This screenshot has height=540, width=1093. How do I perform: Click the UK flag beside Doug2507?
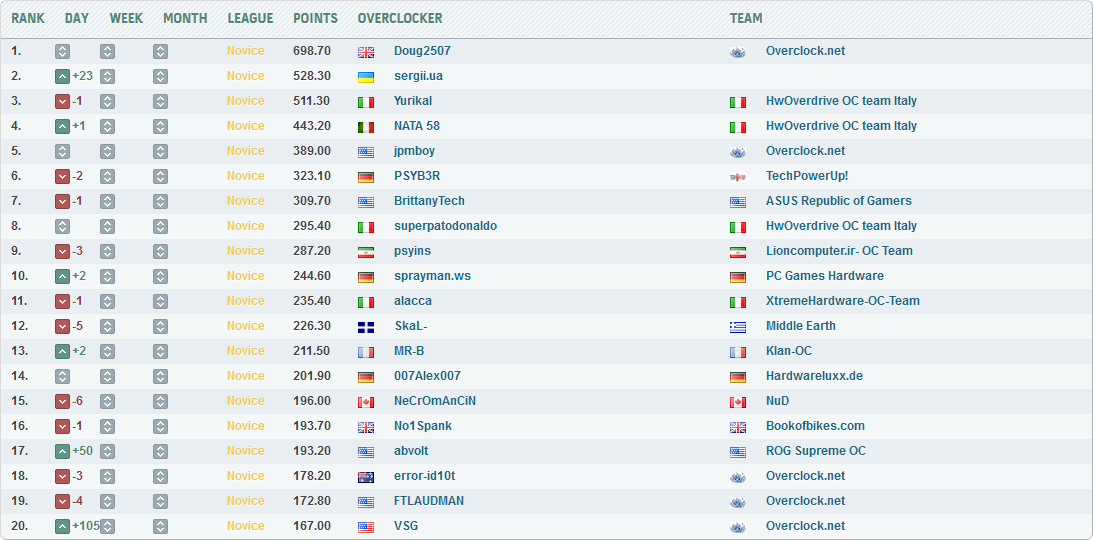(366, 51)
